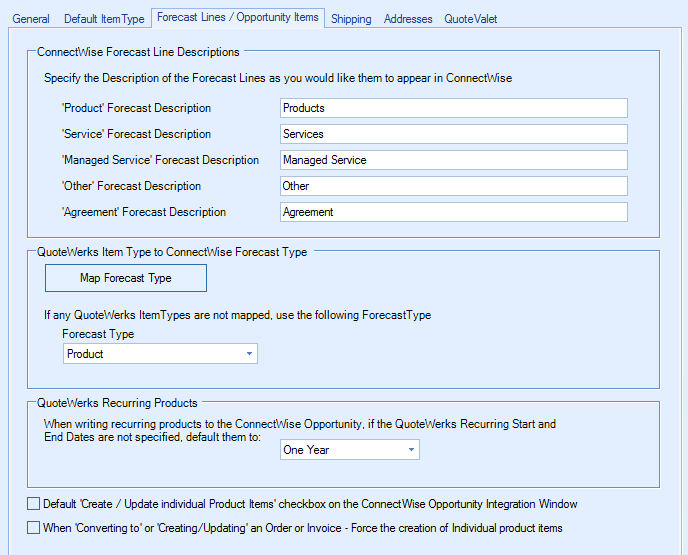
Task: Click the Map Forecast Type button
Action: [x=126, y=278]
